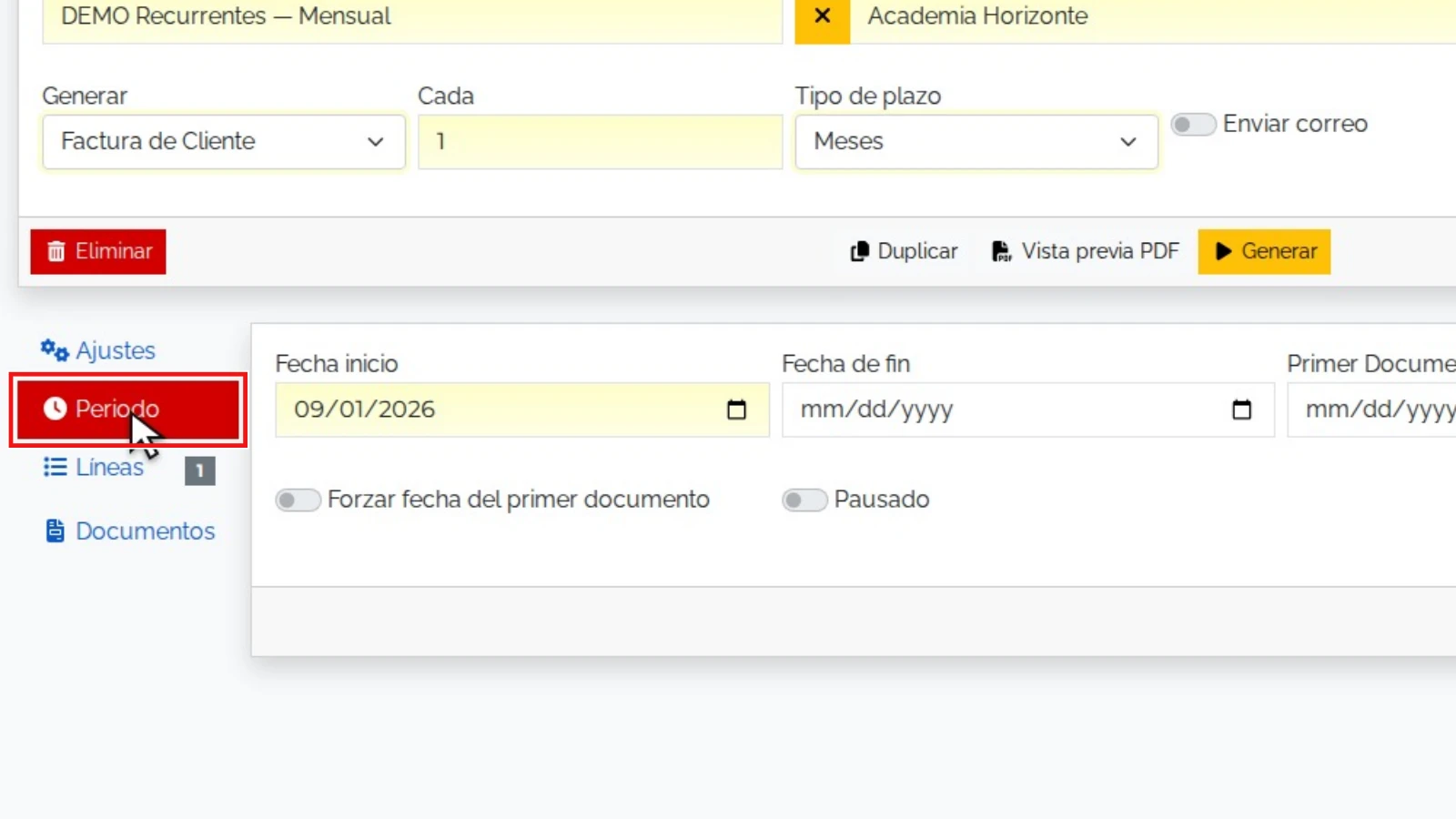Open the Fecha inicio calendar picker icon
Viewport: 1456px width, 819px height.
point(736,409)
